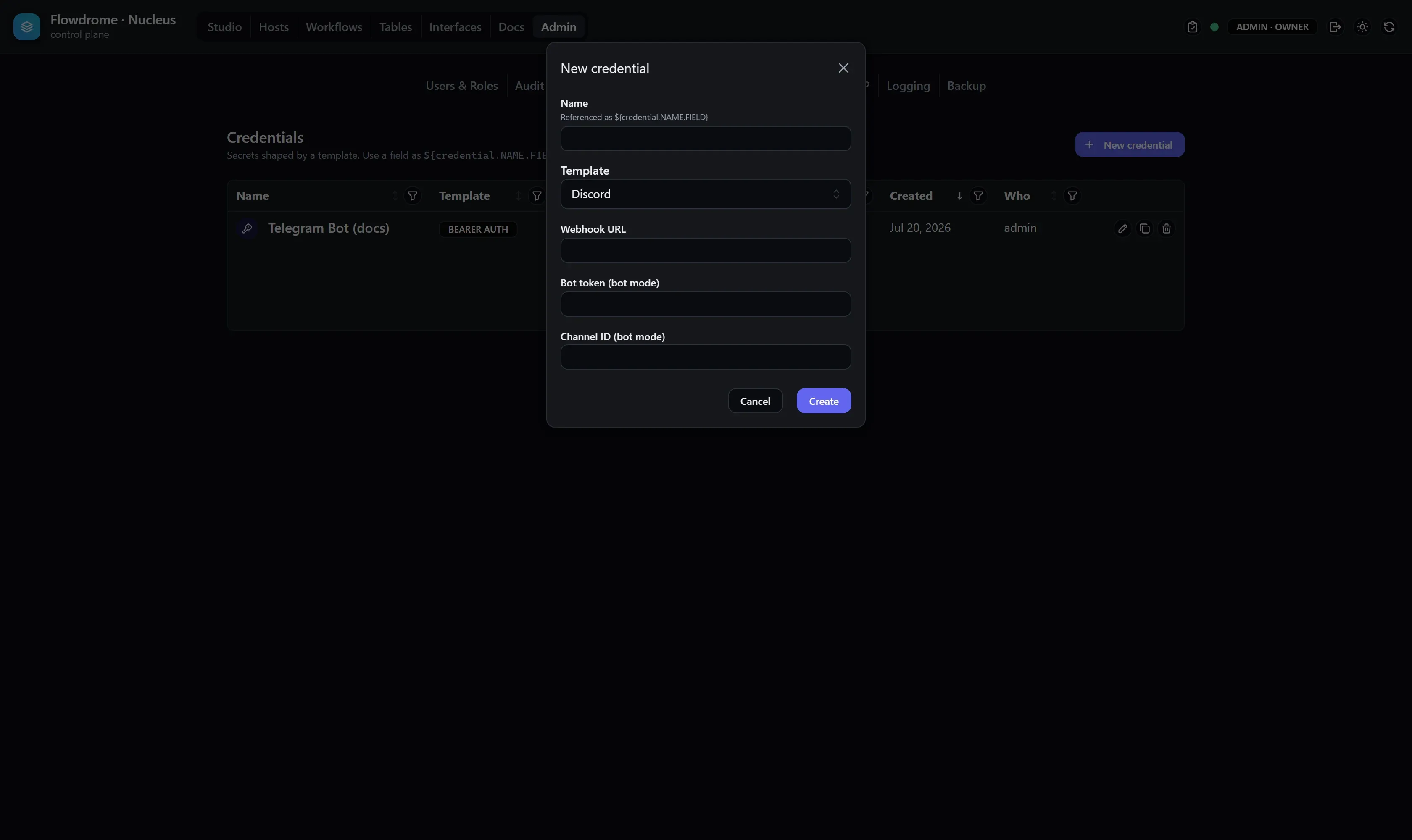This screenshot has width=1412, height=840.
Task: Sort by the Who column arrows
Action: click(1054, 196)
